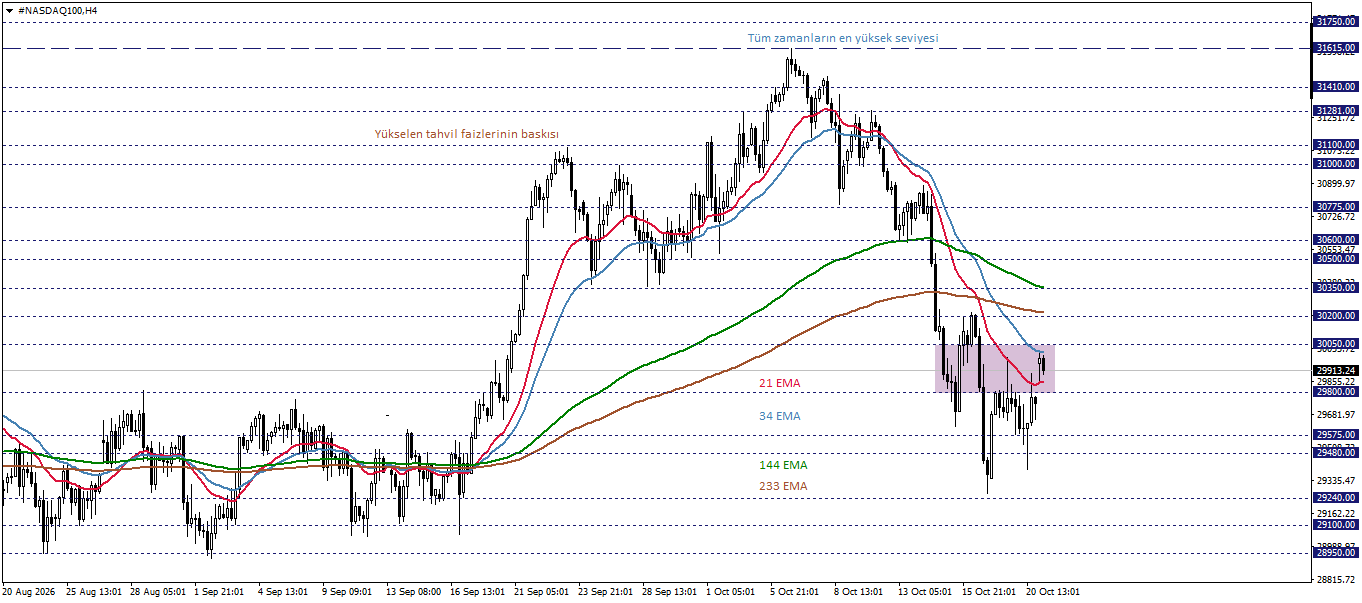The width and height of the screenshot is (1362, 603).
Task: Click the '20 Aug 2026' date label
Action: coord(29,592)
